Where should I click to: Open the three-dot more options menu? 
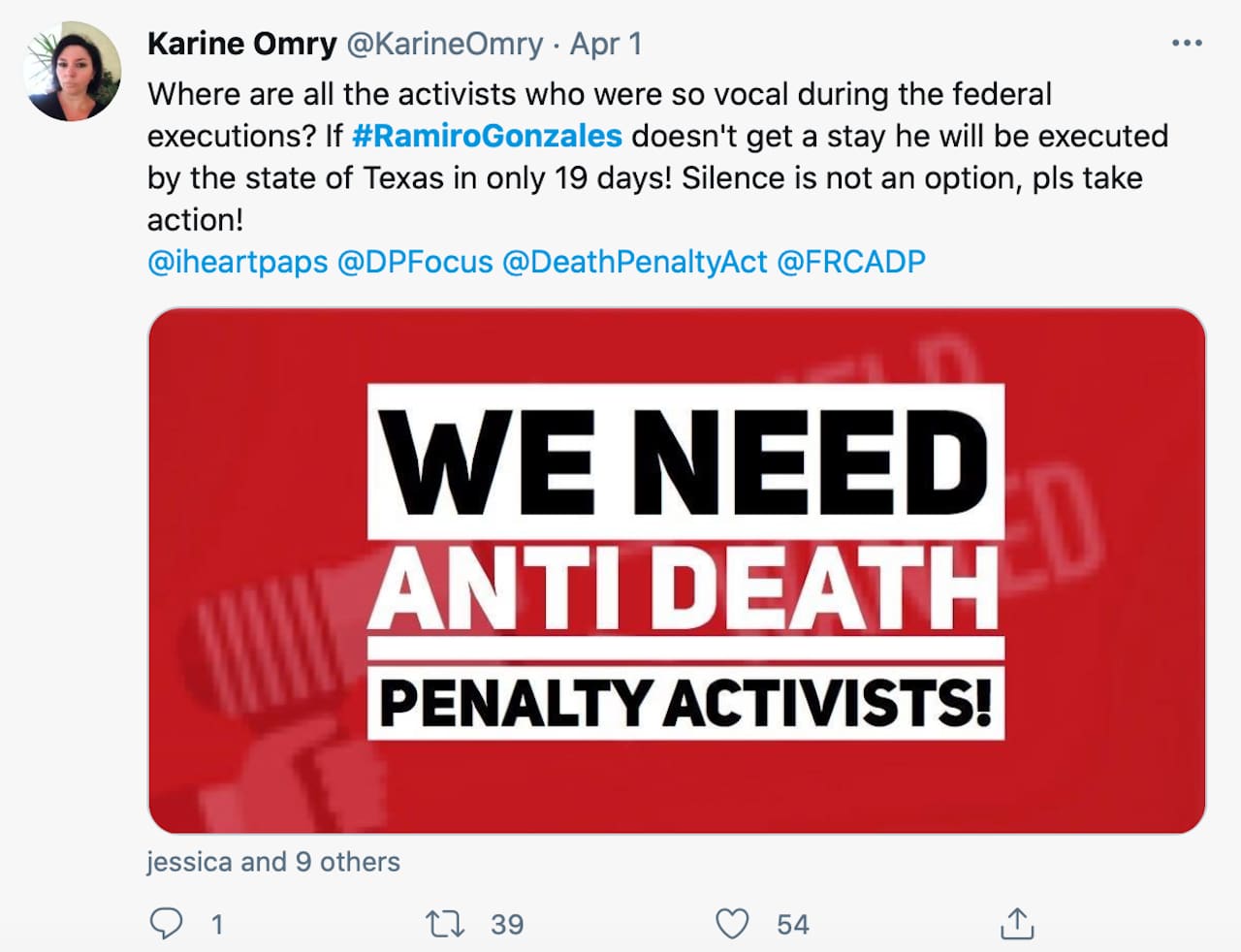(1187, 44)
